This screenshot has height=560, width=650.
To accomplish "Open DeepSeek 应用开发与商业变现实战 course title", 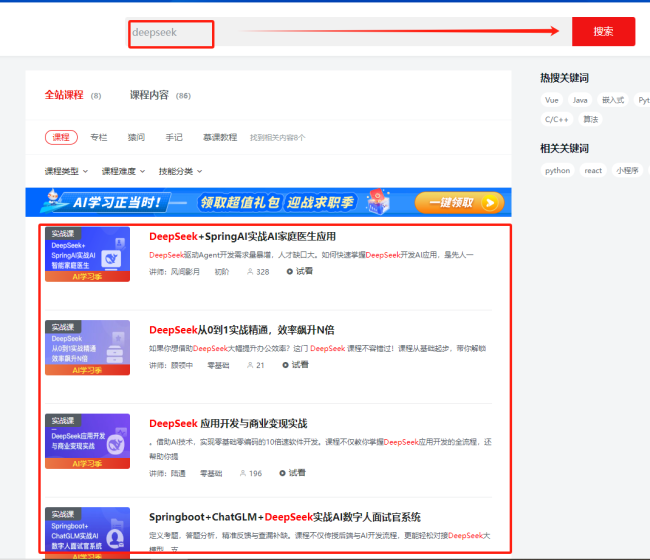I will click(x=228, y=424).
